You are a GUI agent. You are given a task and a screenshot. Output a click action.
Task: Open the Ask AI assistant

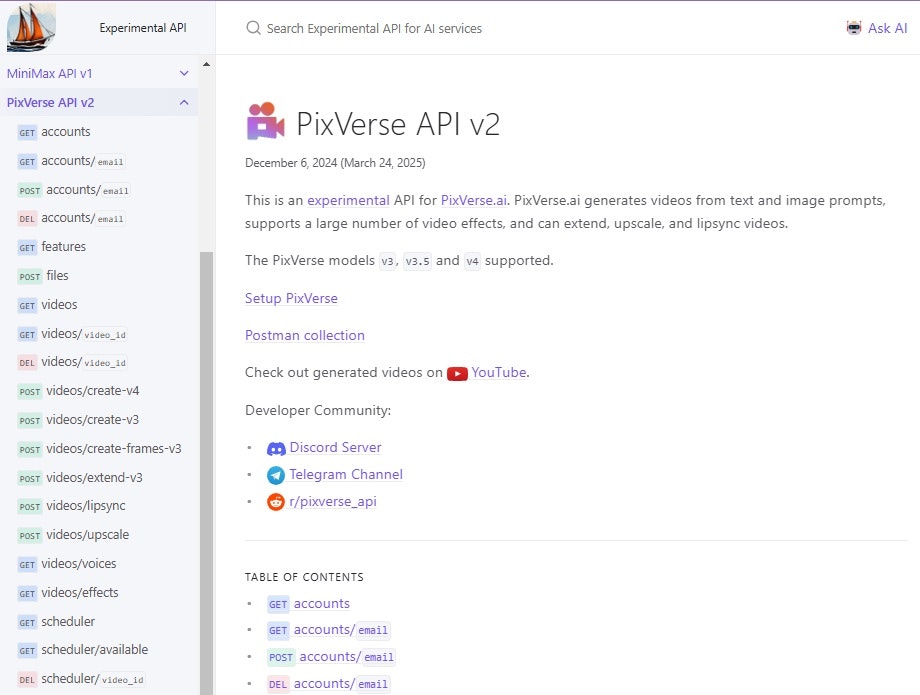click(877, 28)
